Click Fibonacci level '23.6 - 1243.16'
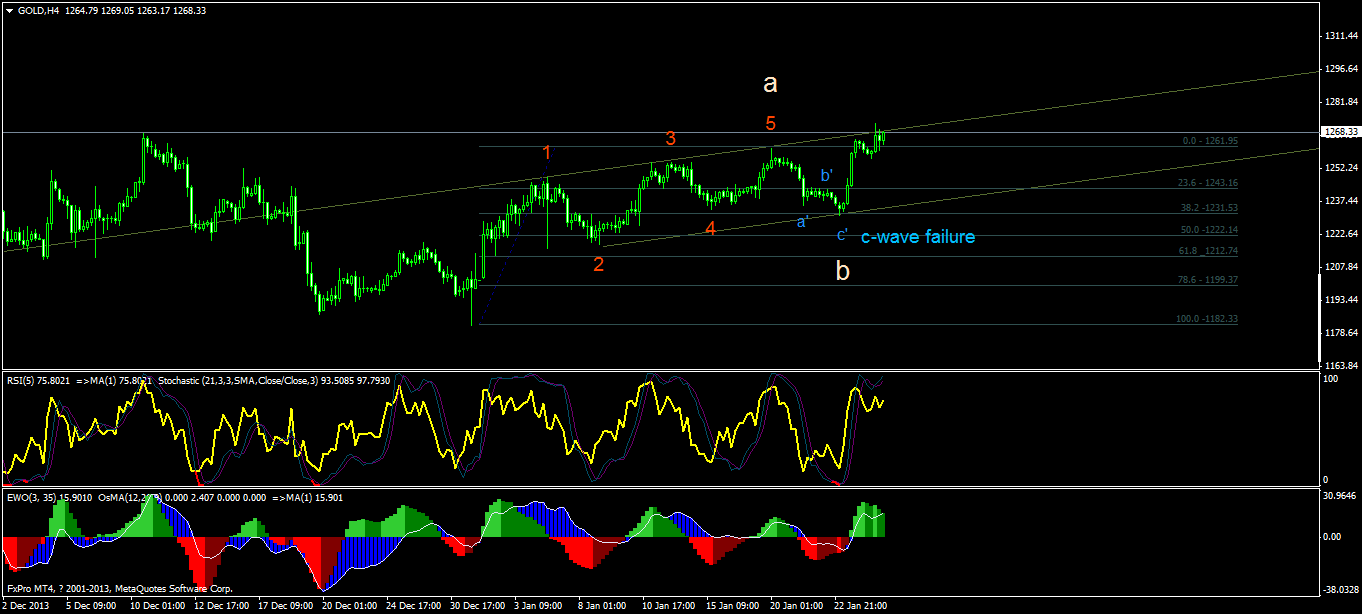 pos(1208,183)
